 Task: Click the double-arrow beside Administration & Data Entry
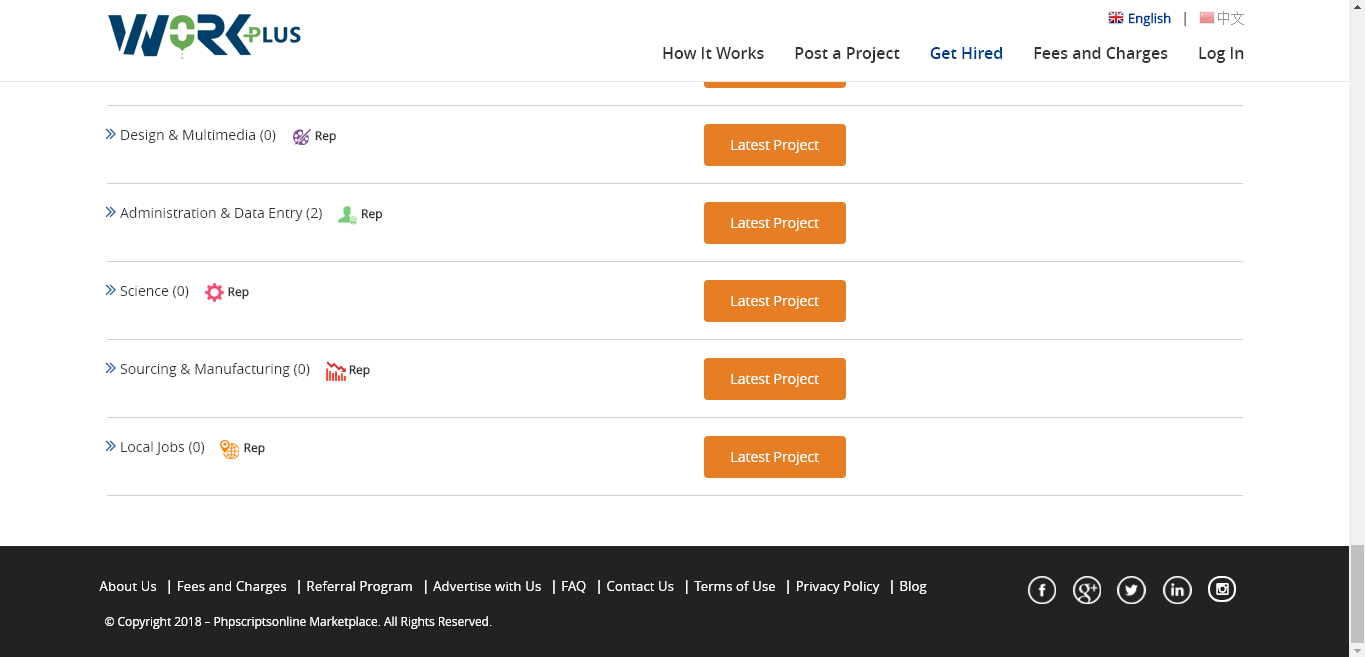click(111, 212)
